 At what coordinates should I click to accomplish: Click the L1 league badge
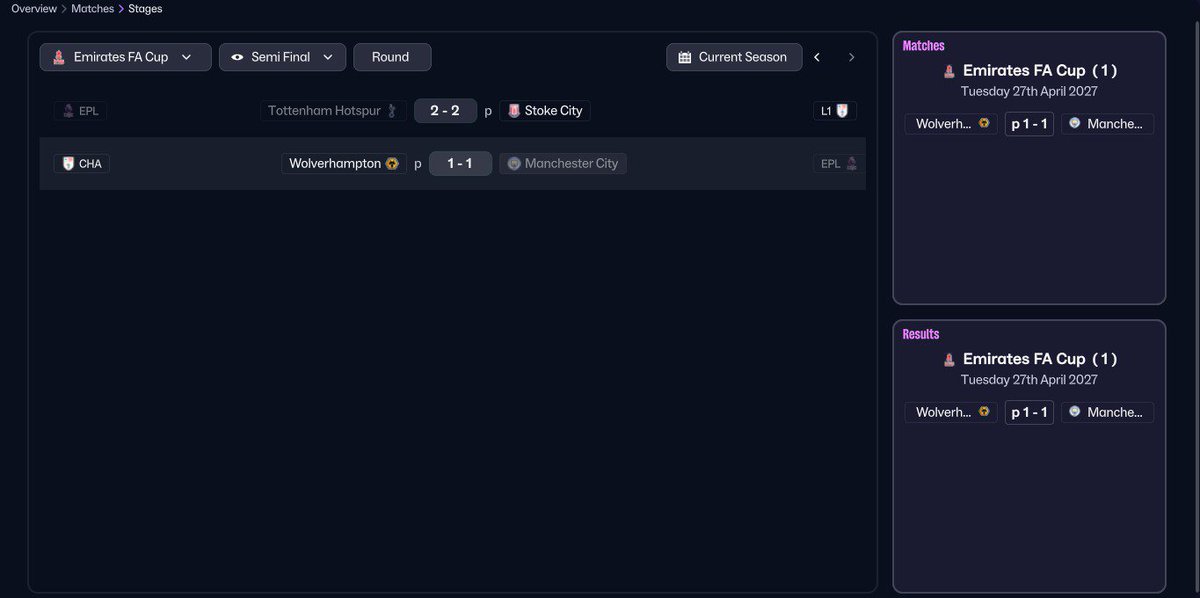[x=835, y=111]
